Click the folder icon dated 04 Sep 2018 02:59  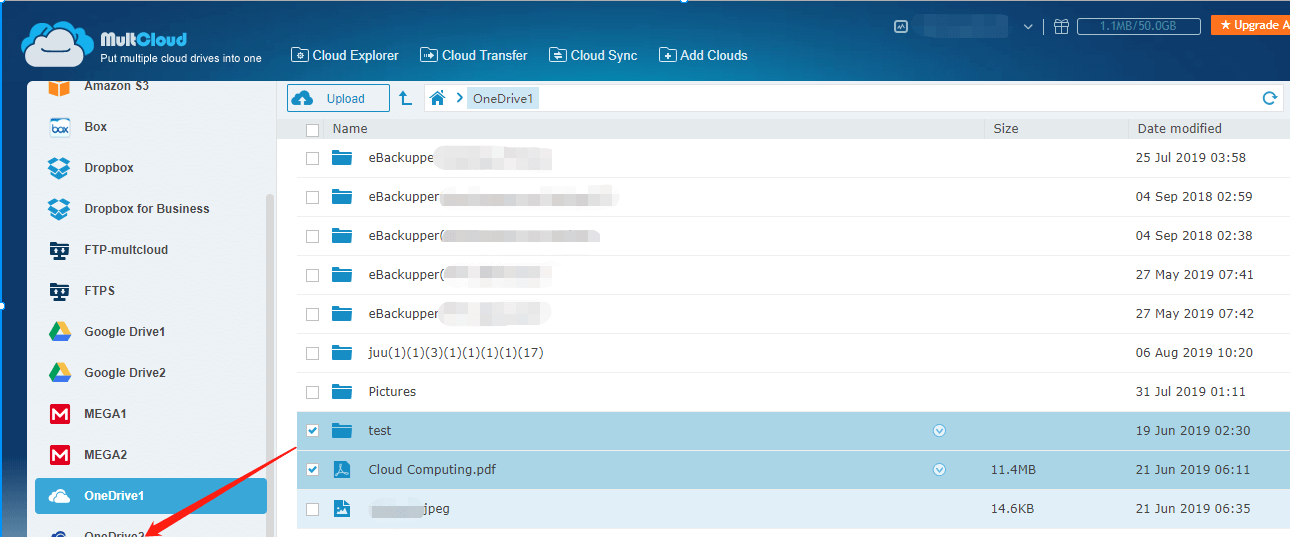coord(343,197)
